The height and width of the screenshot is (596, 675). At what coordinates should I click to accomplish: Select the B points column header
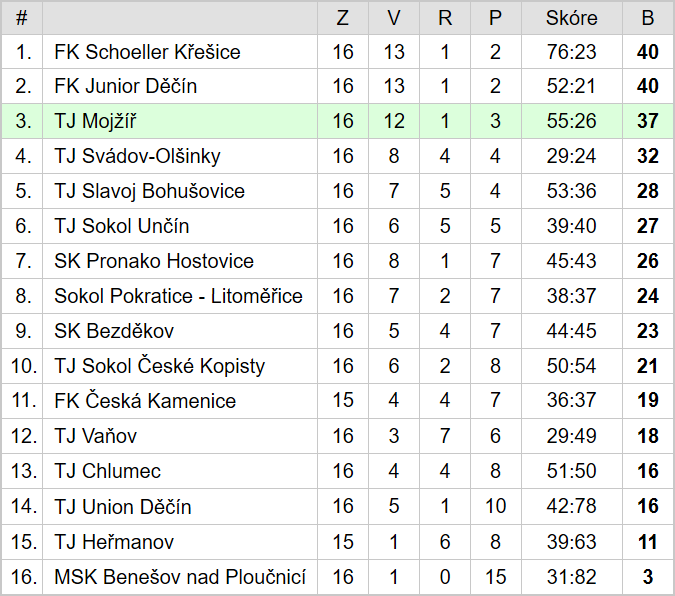648,18
